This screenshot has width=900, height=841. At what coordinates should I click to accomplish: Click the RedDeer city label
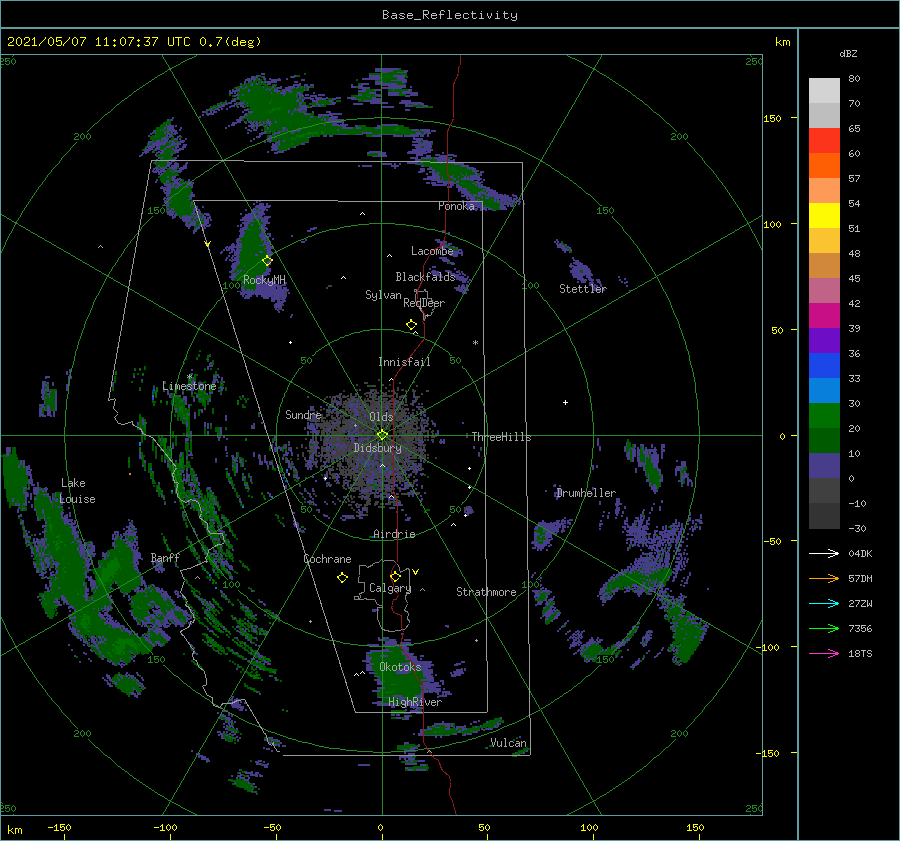pos(424,303)
